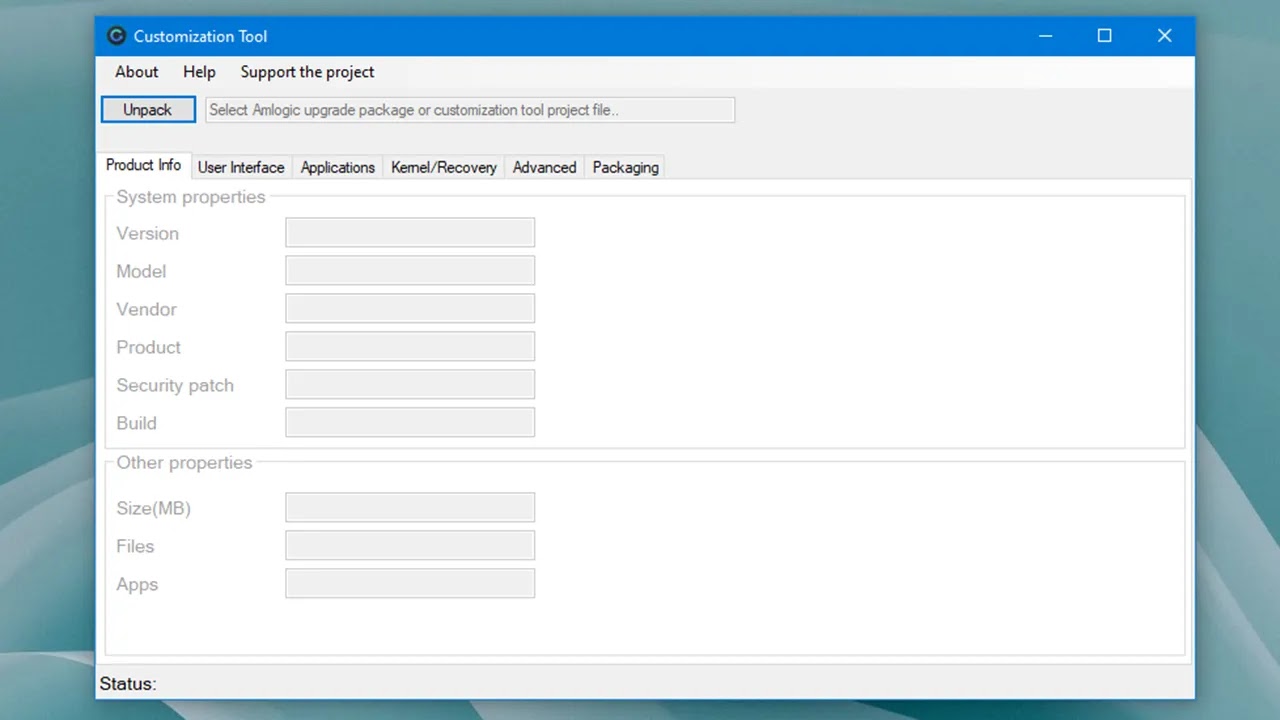Switch to the Advanced tab
The image size is (1280, 720).
[x=544, y=167]
